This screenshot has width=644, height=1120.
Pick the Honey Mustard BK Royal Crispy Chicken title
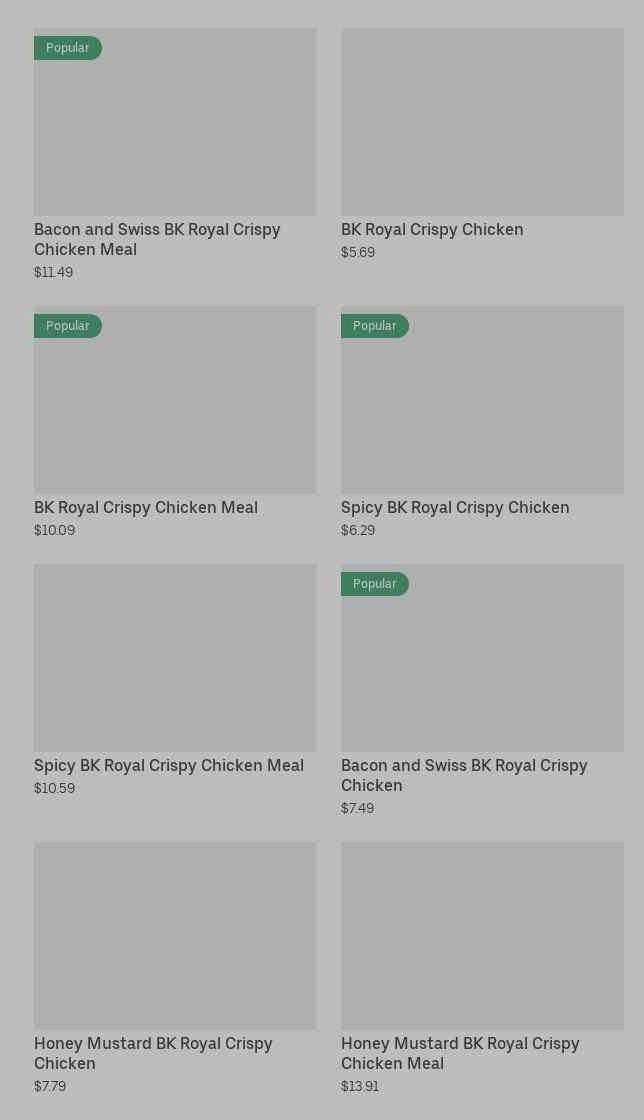click(x=153, y=1053)
